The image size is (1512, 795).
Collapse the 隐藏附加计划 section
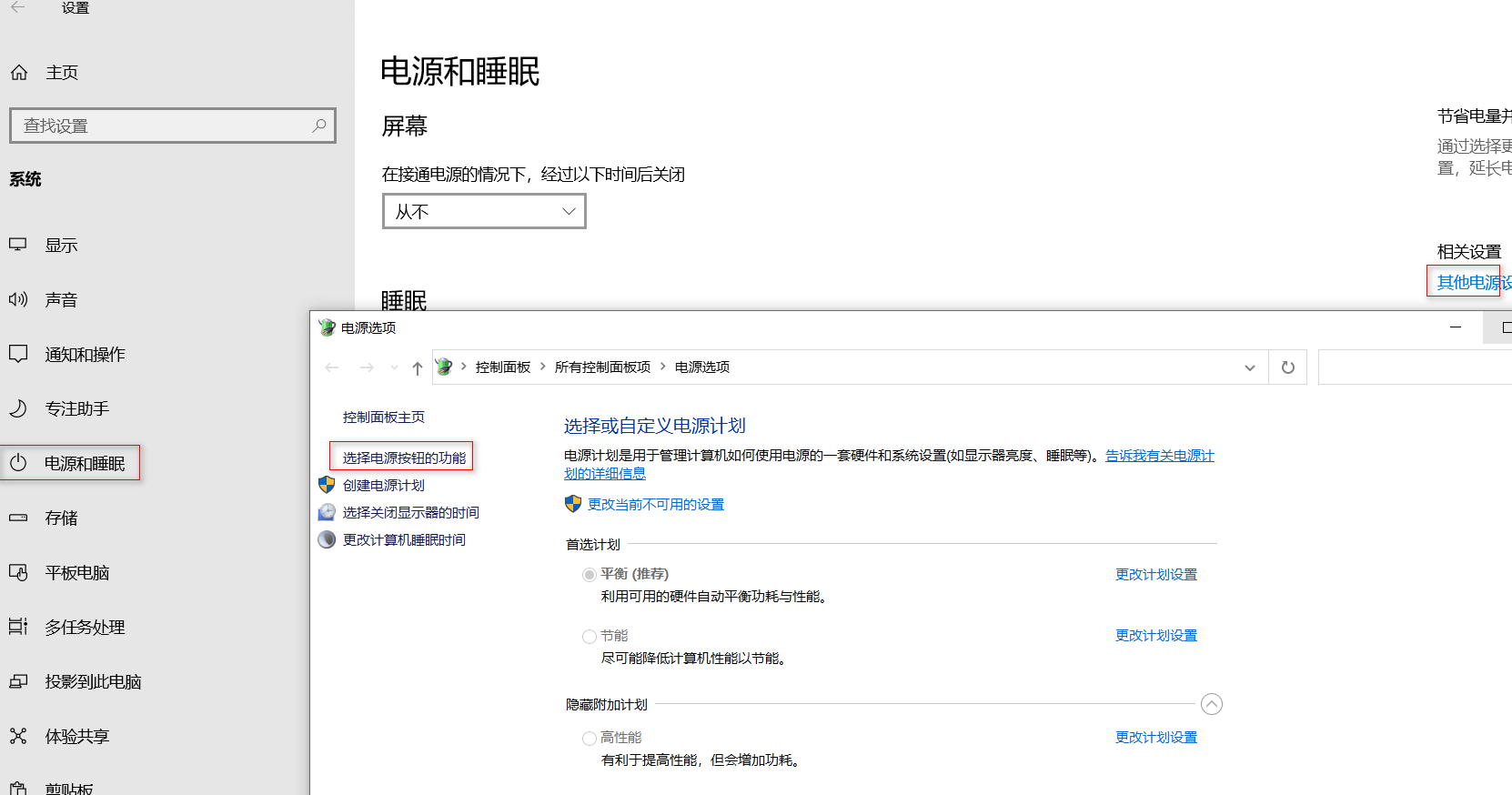1212,704
